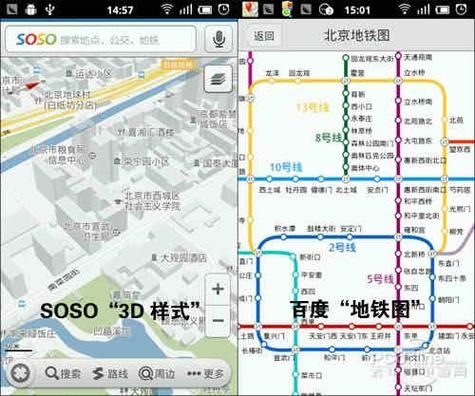The image size is (475, 396).
Task: Tap the 北土城 interchange station
Action: [346, 179]
